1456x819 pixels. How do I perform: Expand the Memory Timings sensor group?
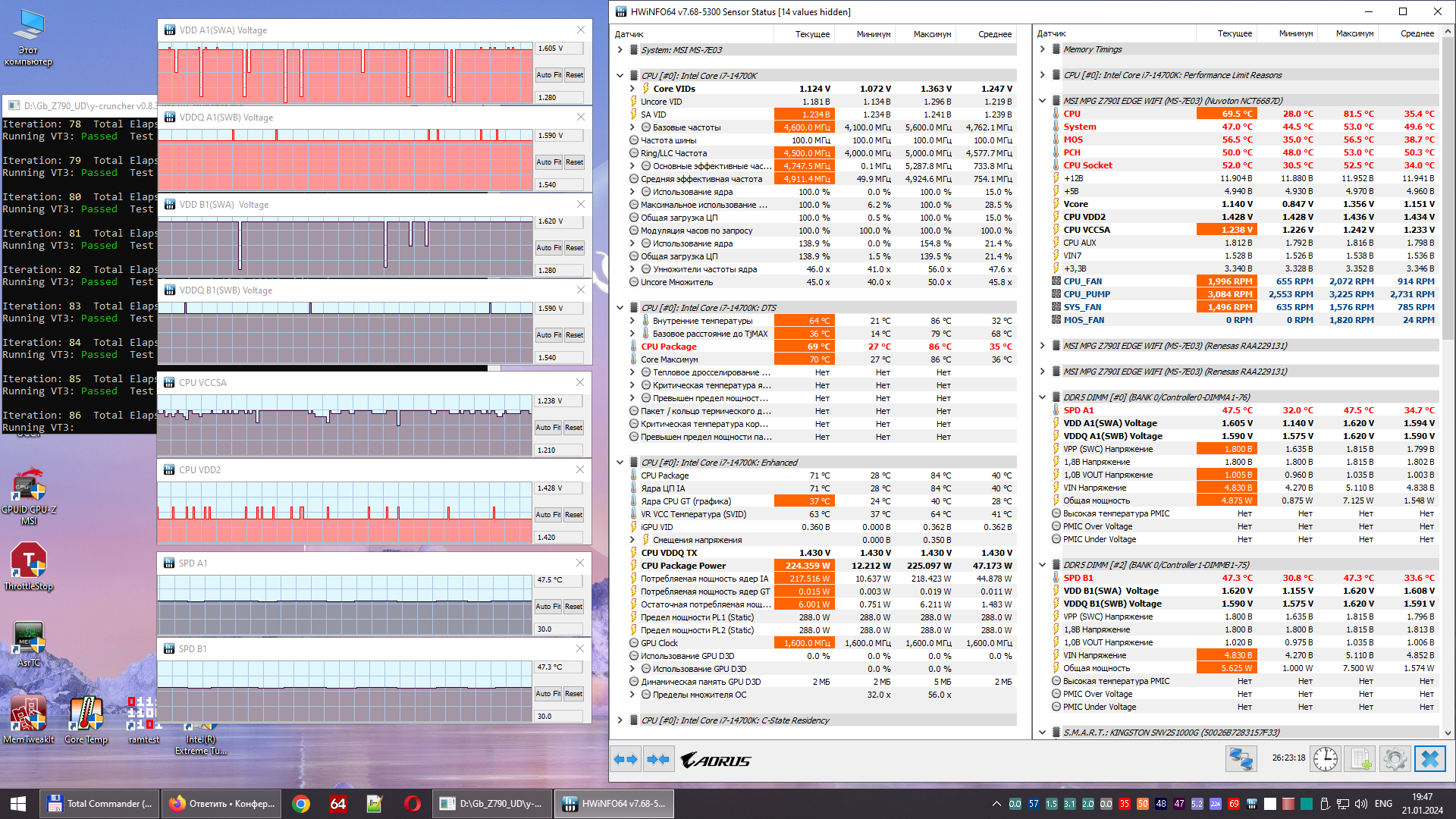click(1042, 49)
